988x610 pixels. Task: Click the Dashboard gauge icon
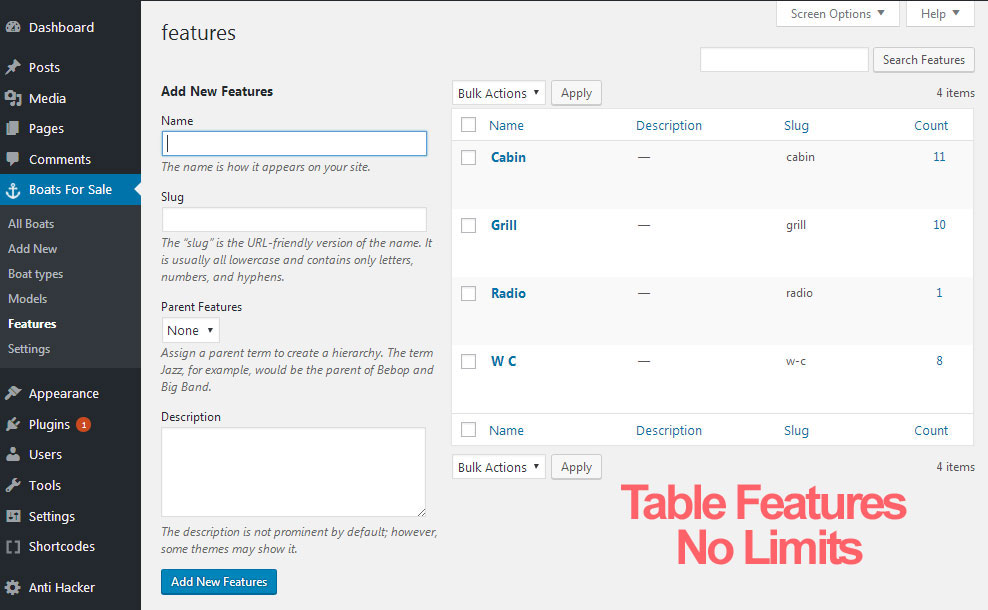click(13, 27)
